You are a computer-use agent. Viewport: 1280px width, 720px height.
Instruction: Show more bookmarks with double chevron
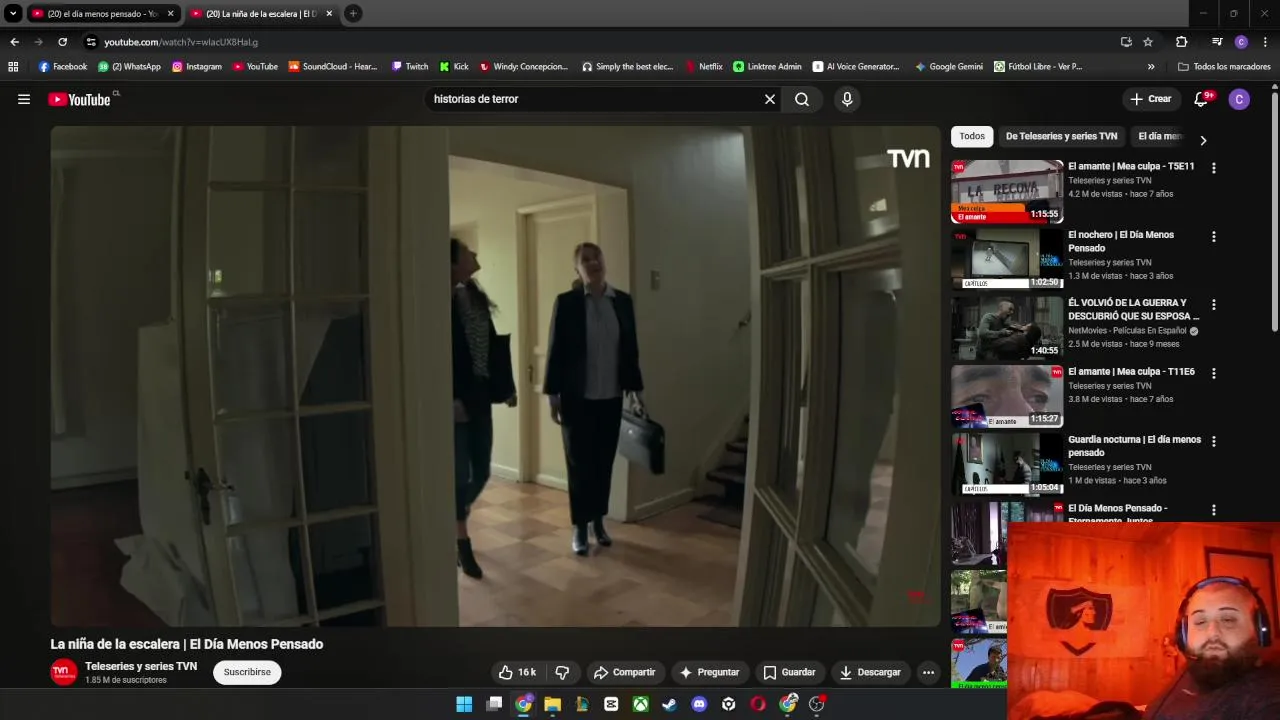tap(1151, 67)
